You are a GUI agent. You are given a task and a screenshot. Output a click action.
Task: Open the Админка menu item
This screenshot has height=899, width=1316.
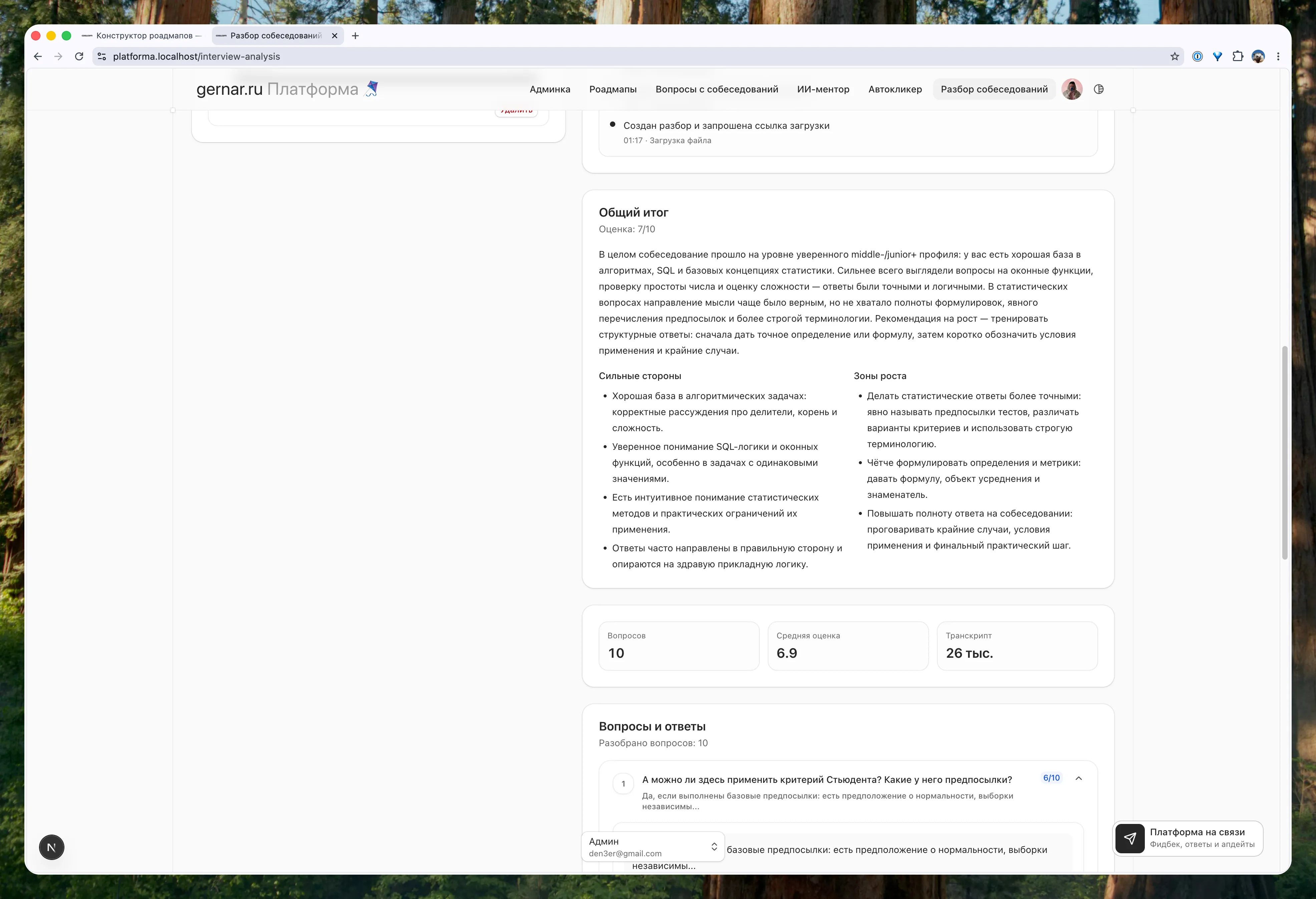click(x=550, y=89)
